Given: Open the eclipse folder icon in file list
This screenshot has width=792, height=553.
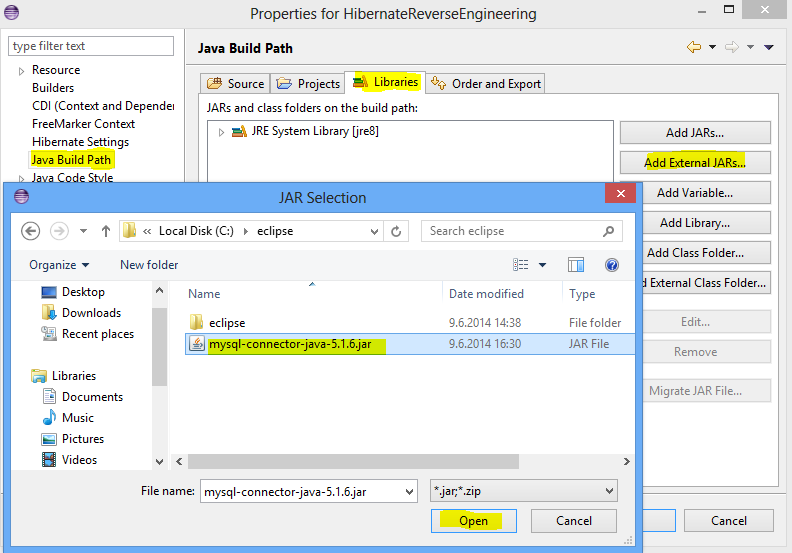Looking at the screenshot, I should pos(197,323).
